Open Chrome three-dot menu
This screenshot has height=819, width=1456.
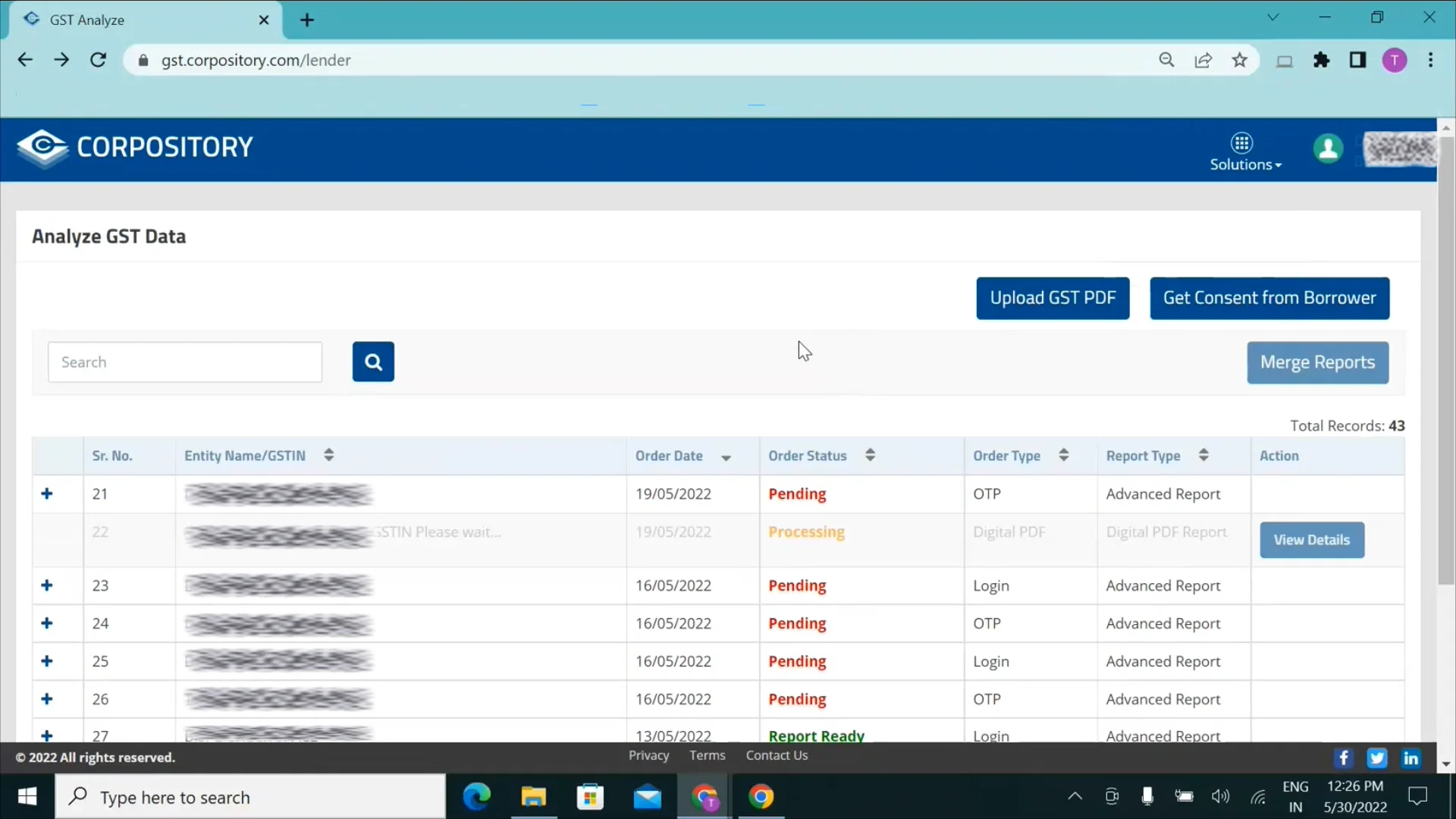click(x=1431, y=60)
